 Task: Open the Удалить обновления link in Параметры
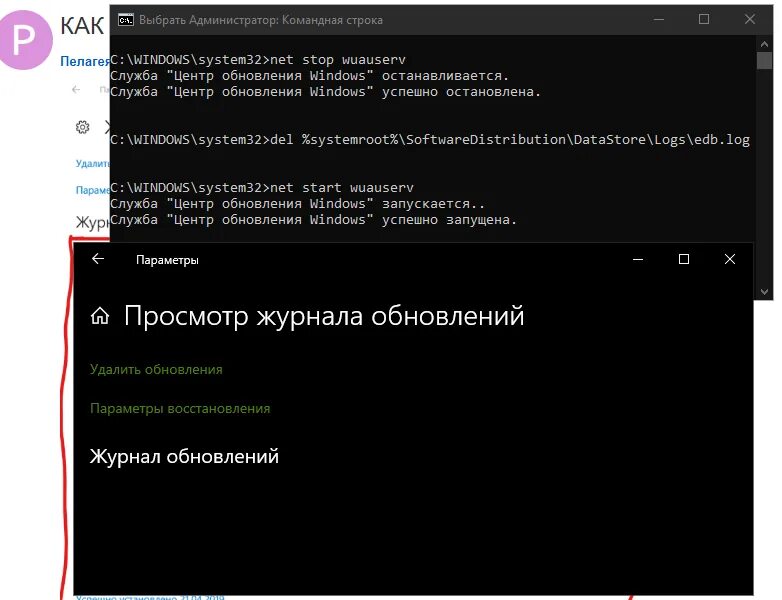tap(156, 370)
